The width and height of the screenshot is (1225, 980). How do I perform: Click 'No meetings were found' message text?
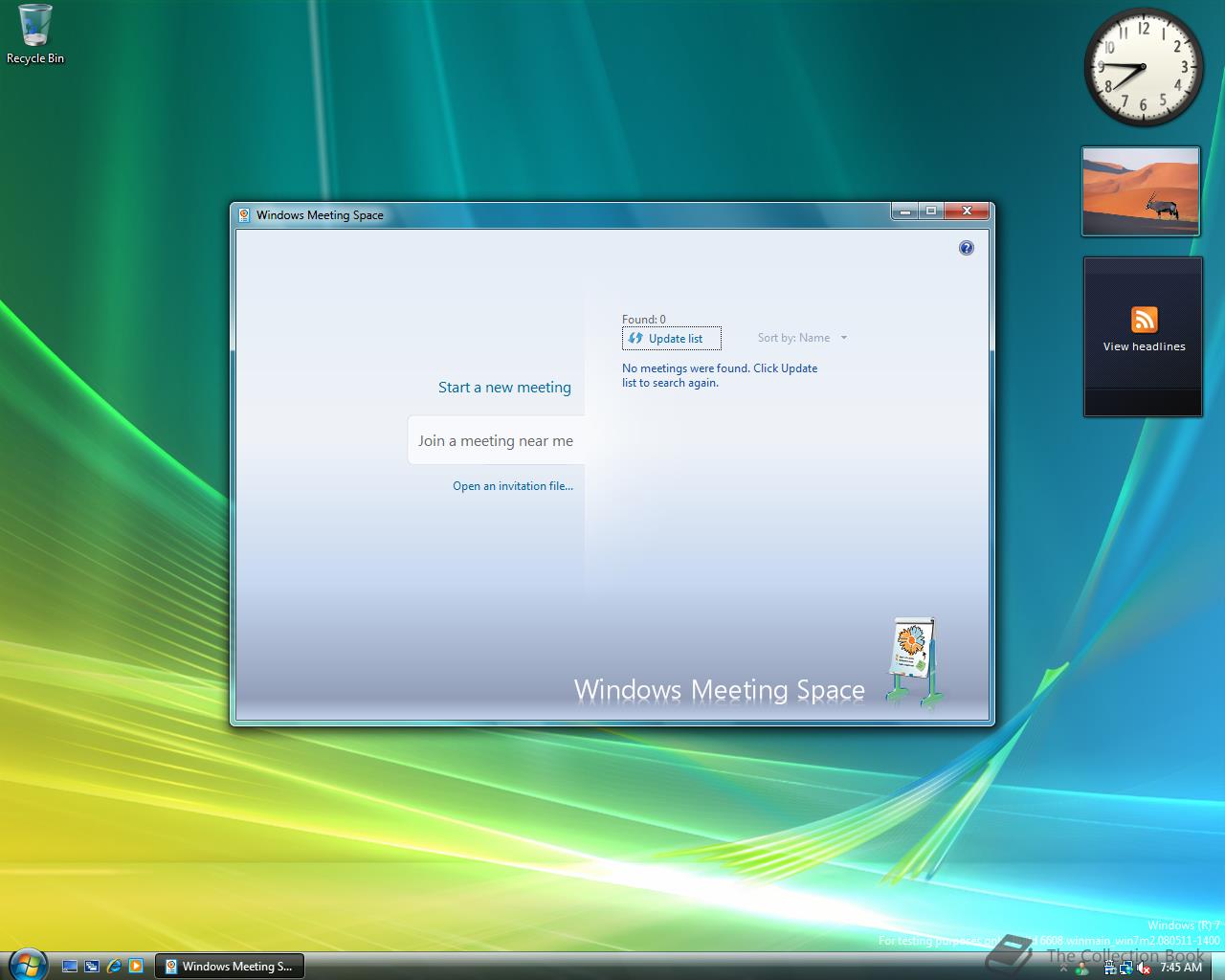tap(720, 375)
